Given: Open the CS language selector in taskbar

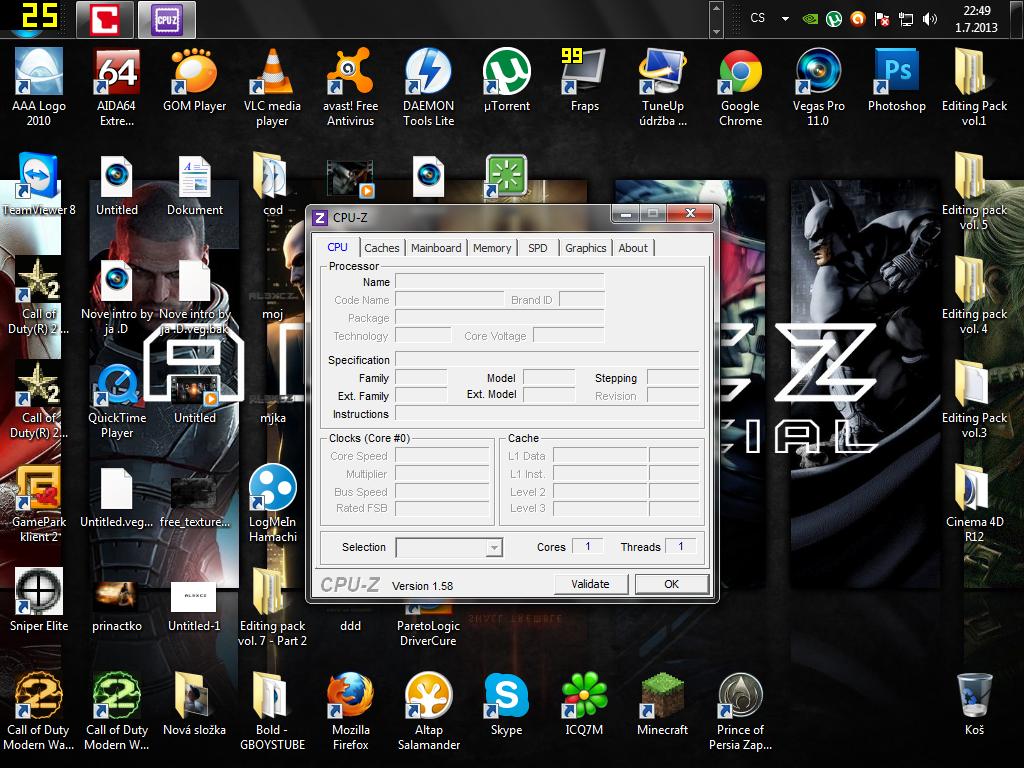Looking at the screenshot, I should (x=758, y=18).
